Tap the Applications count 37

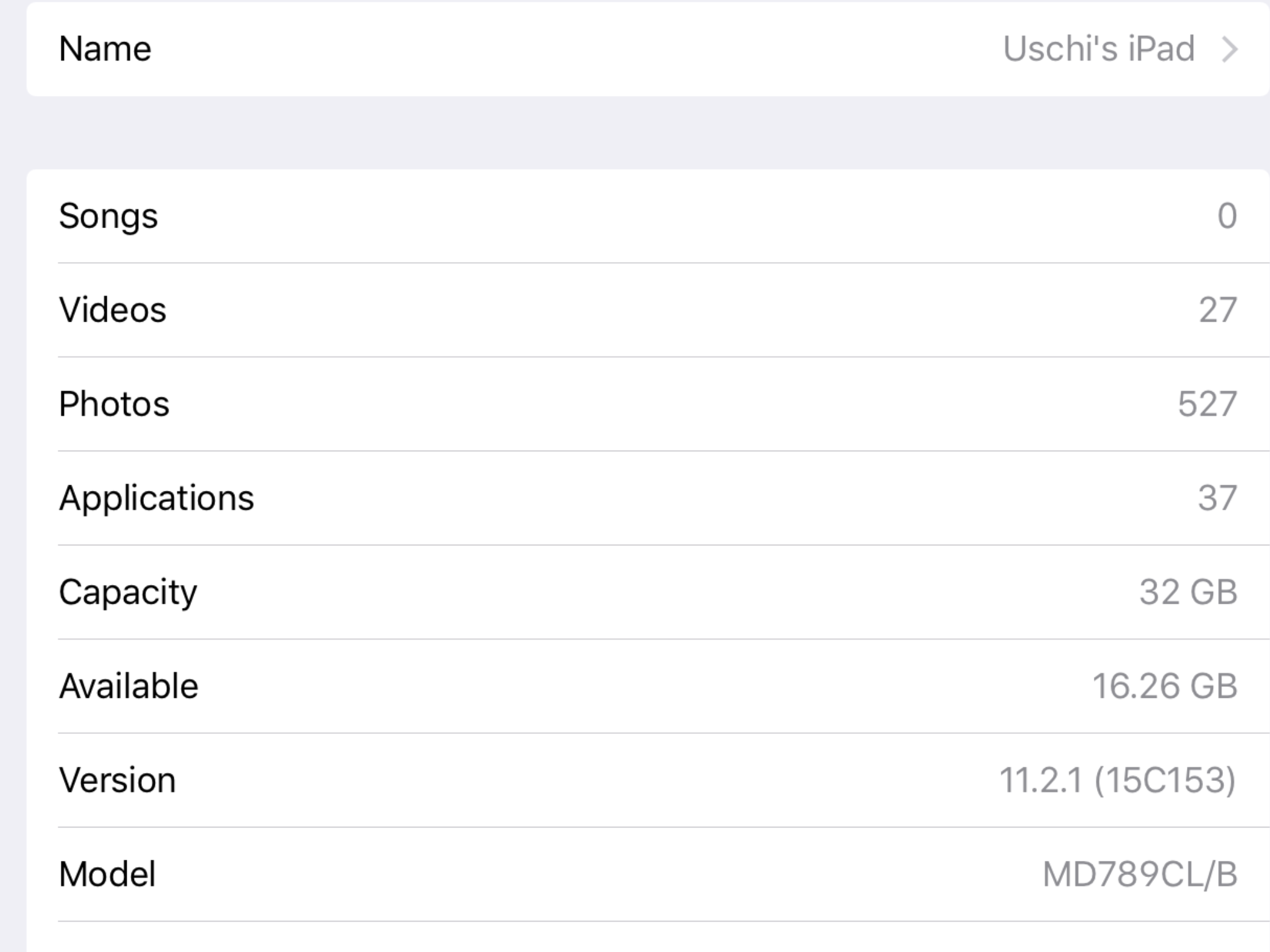1217,498
